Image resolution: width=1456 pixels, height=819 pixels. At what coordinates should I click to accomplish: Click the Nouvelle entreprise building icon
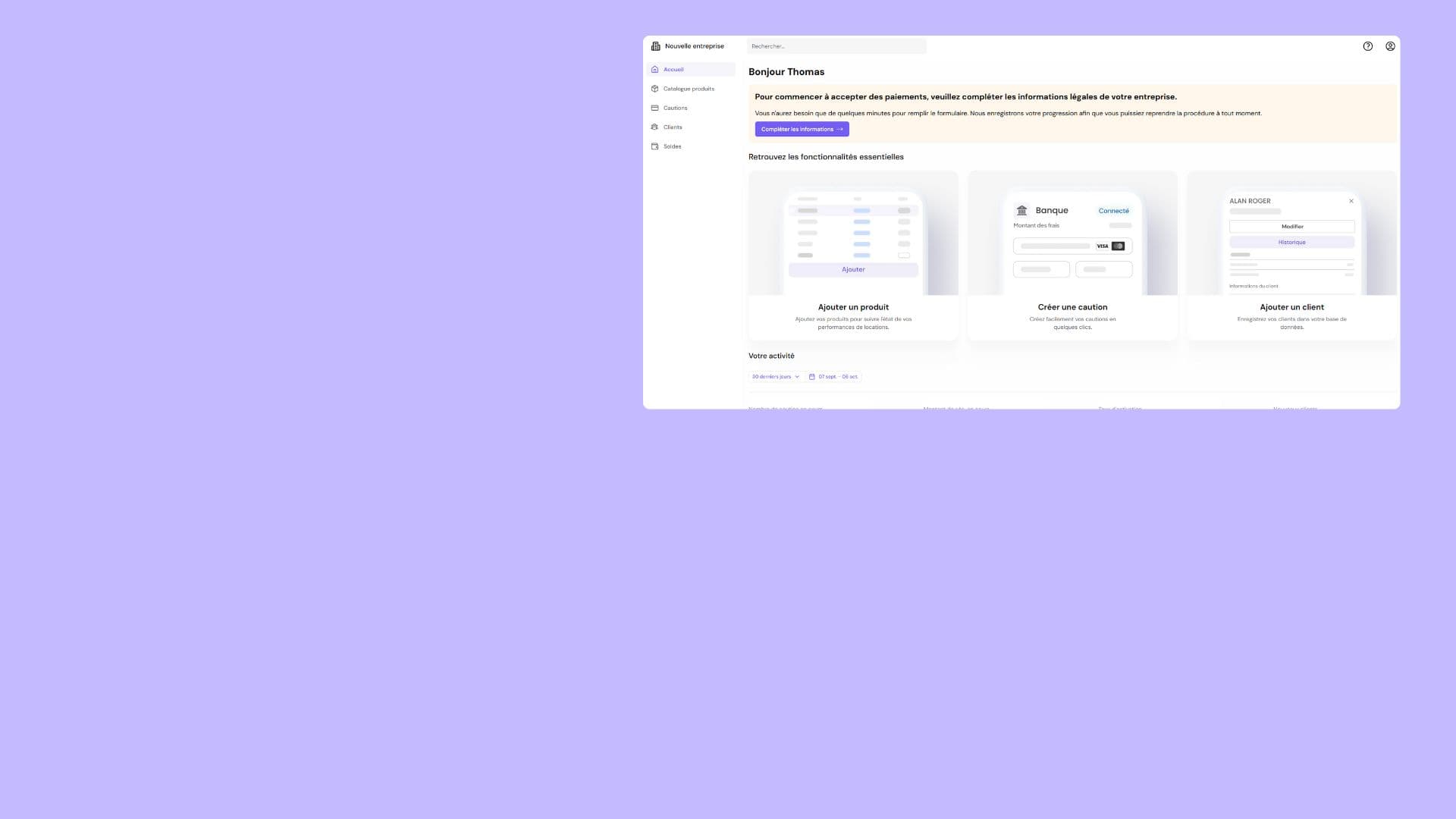pos(656,46)
